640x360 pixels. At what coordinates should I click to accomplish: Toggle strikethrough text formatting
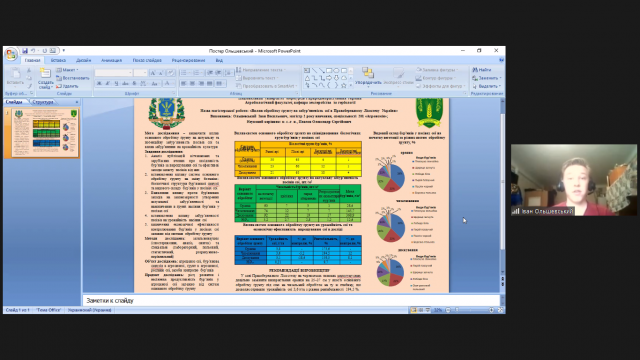[x=125, y=83]
